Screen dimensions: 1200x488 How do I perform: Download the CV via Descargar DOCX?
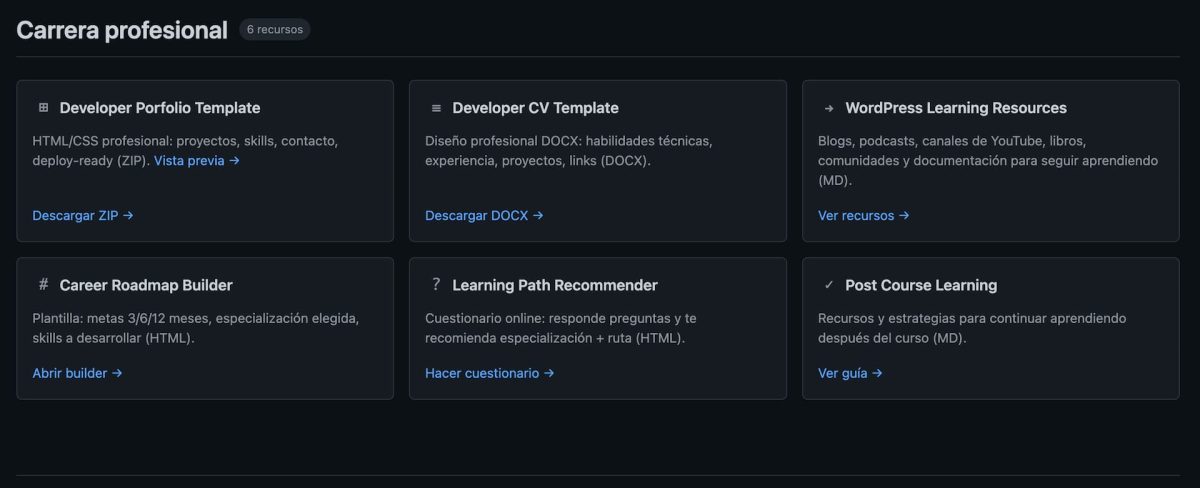(x=484, y=215)
